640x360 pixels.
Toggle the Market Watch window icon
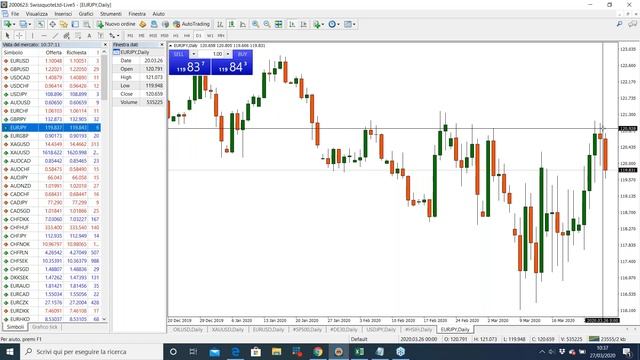(x=41, y=24)
